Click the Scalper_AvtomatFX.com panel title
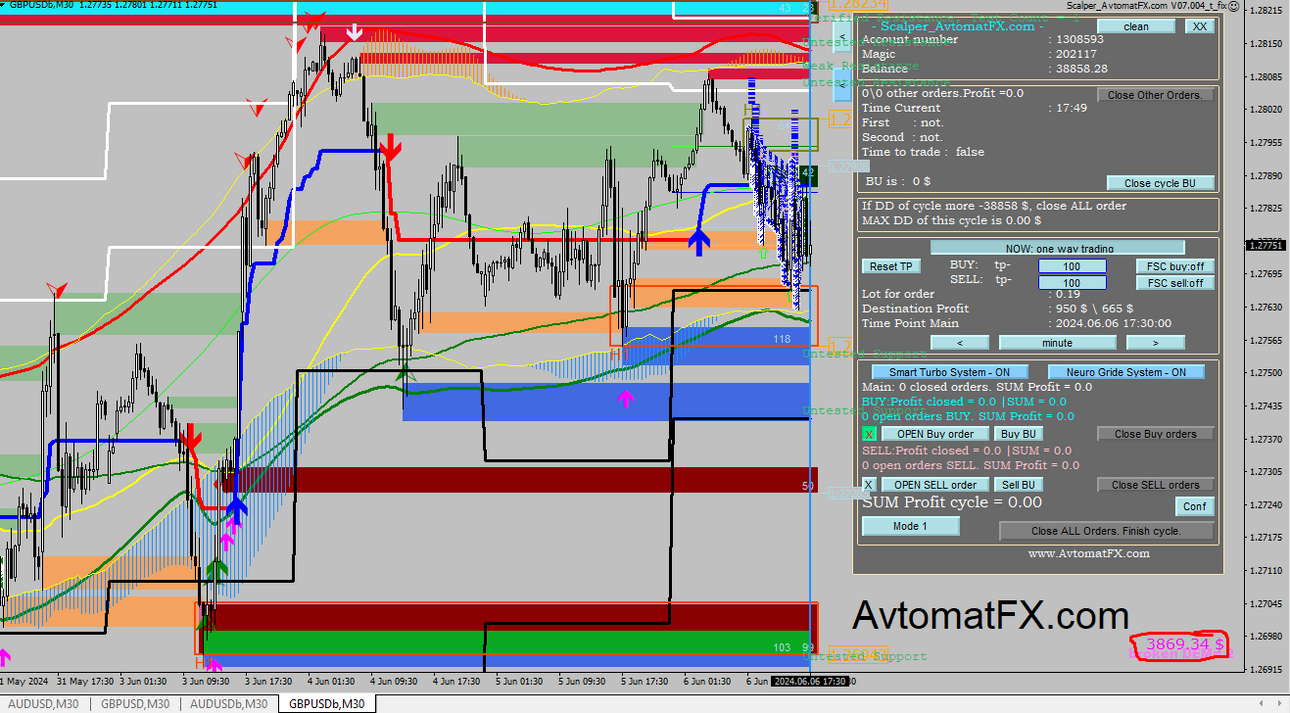 pos(958,26)
